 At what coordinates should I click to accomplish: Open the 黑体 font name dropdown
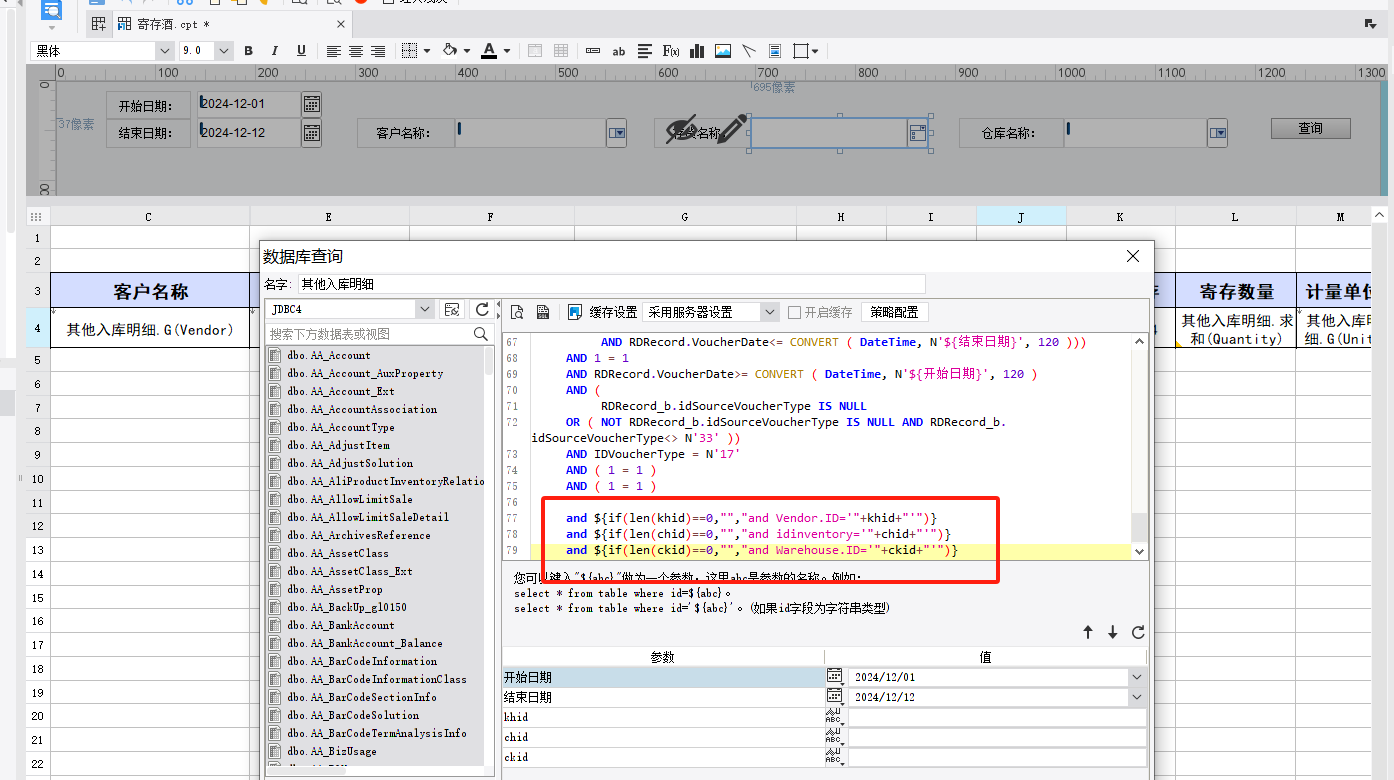164,51
